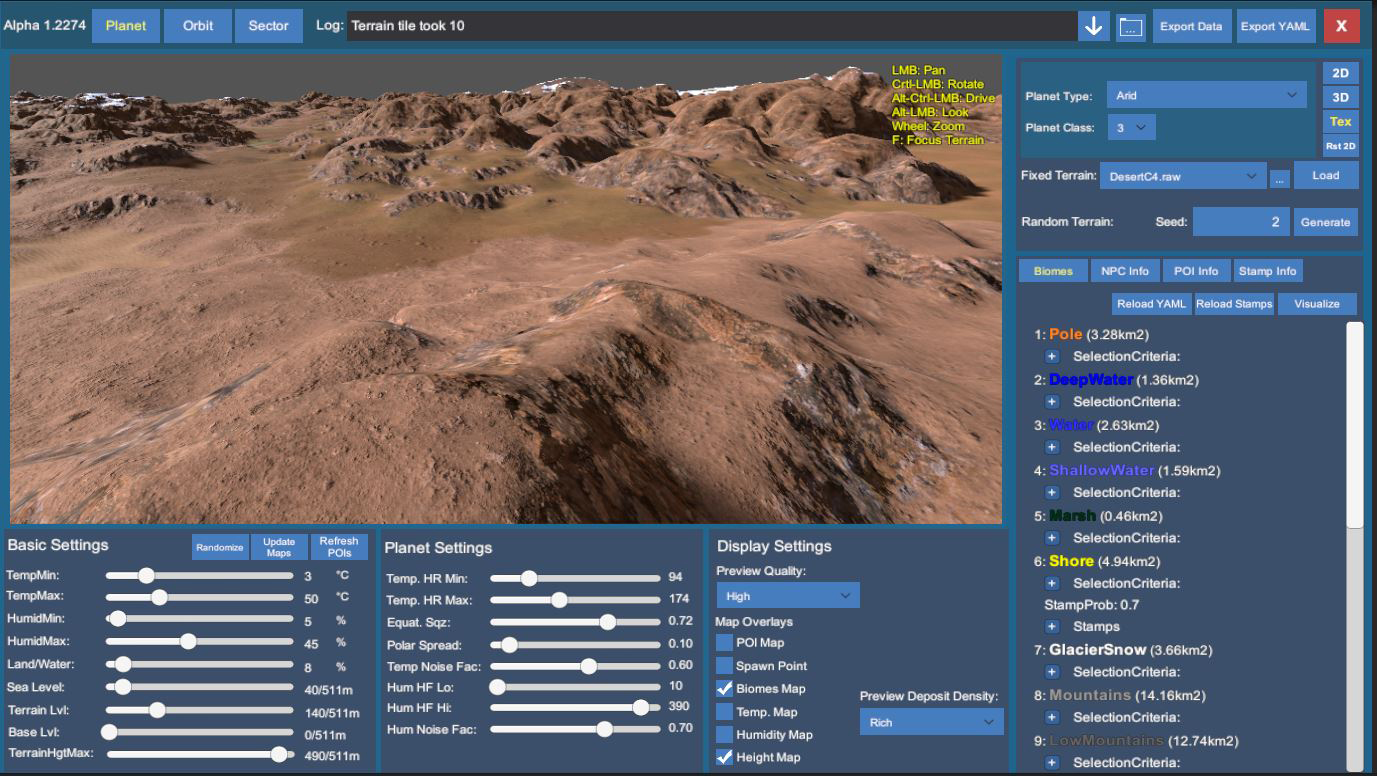
Task: Expand SelectionCriteria under the Water biome
Action: (x=1052, y=447)
